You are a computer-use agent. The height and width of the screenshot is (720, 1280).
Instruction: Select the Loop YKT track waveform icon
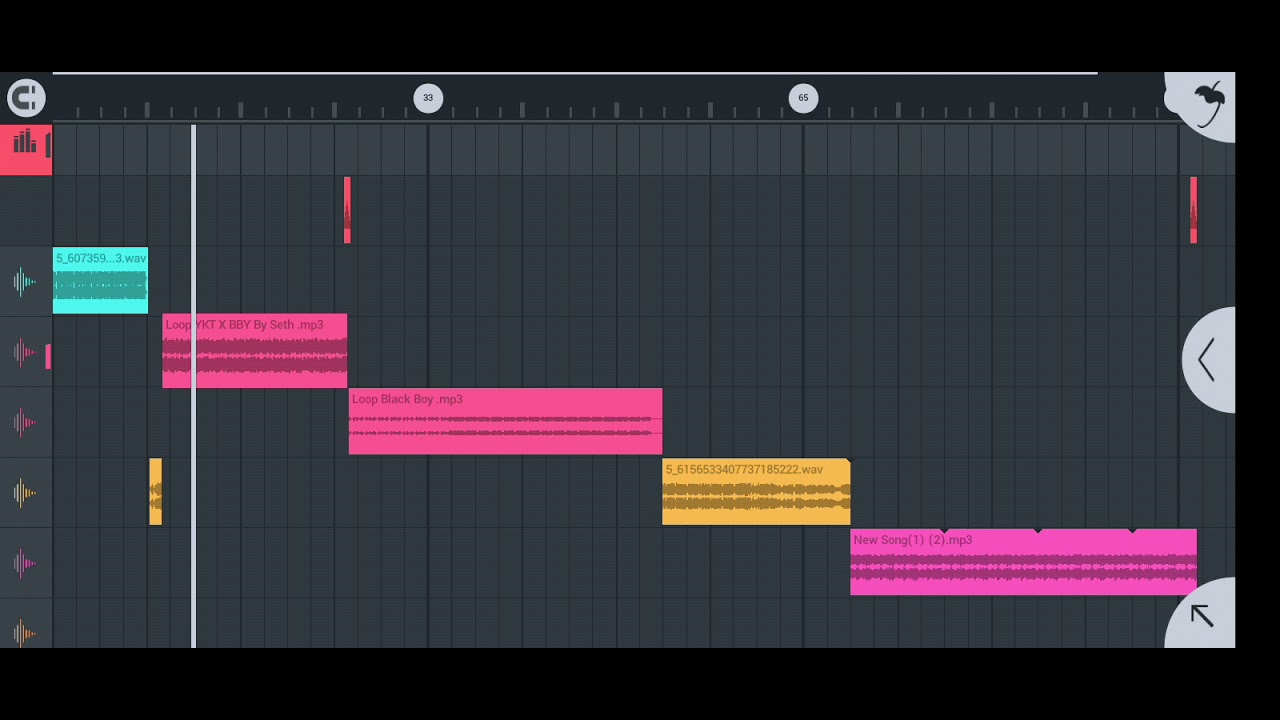click(25, 352)
